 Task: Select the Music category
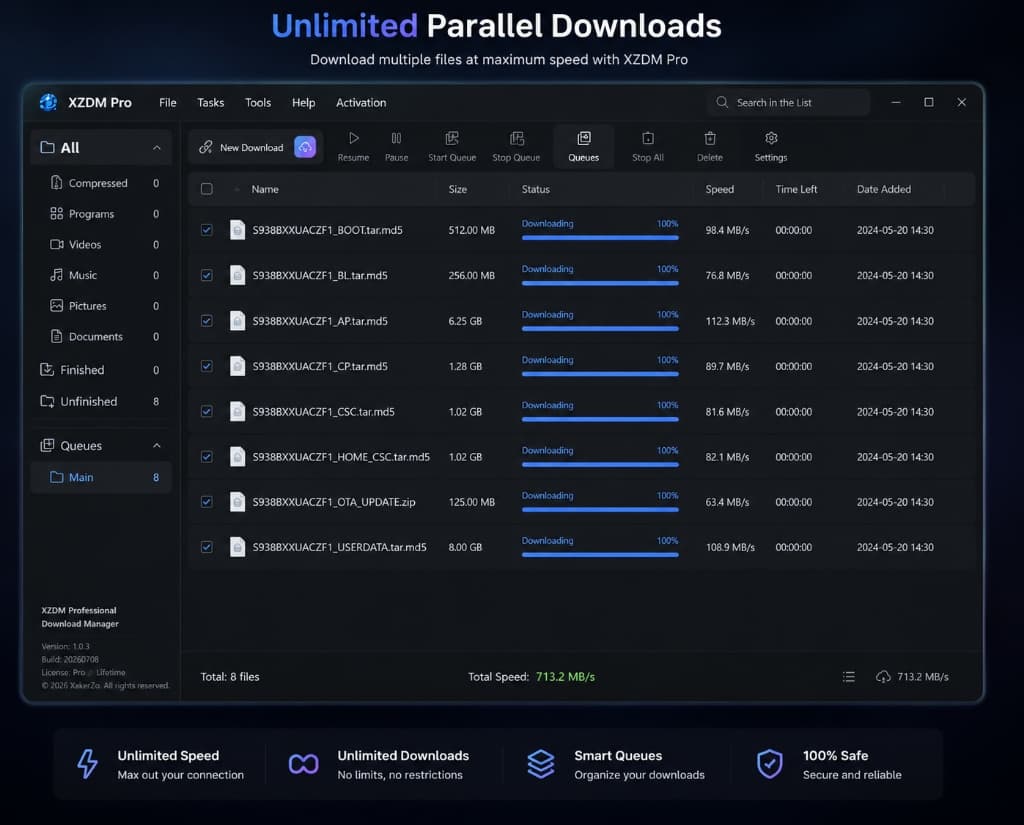(101, 275)
